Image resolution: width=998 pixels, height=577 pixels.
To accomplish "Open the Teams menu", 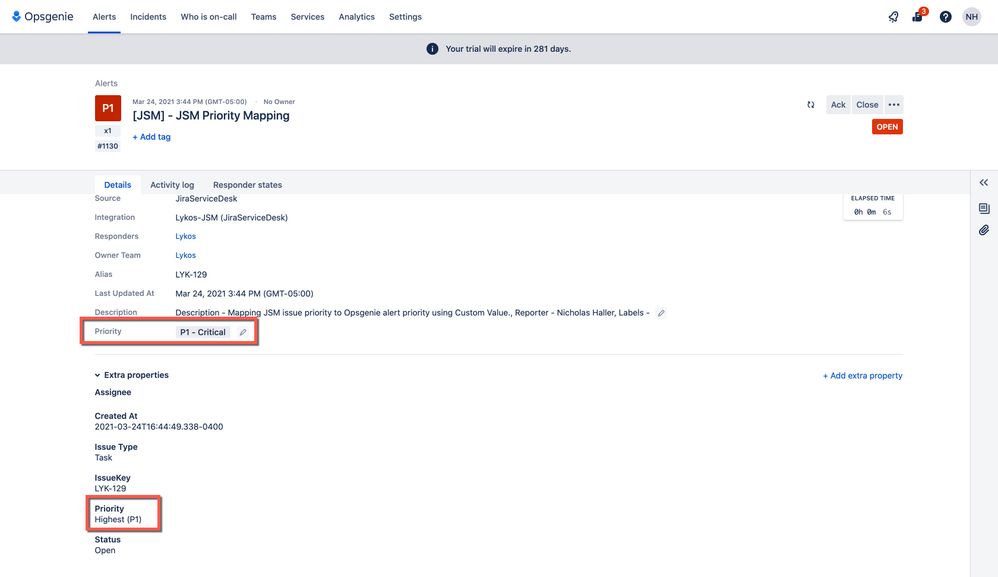I will (x=264, y=17).
